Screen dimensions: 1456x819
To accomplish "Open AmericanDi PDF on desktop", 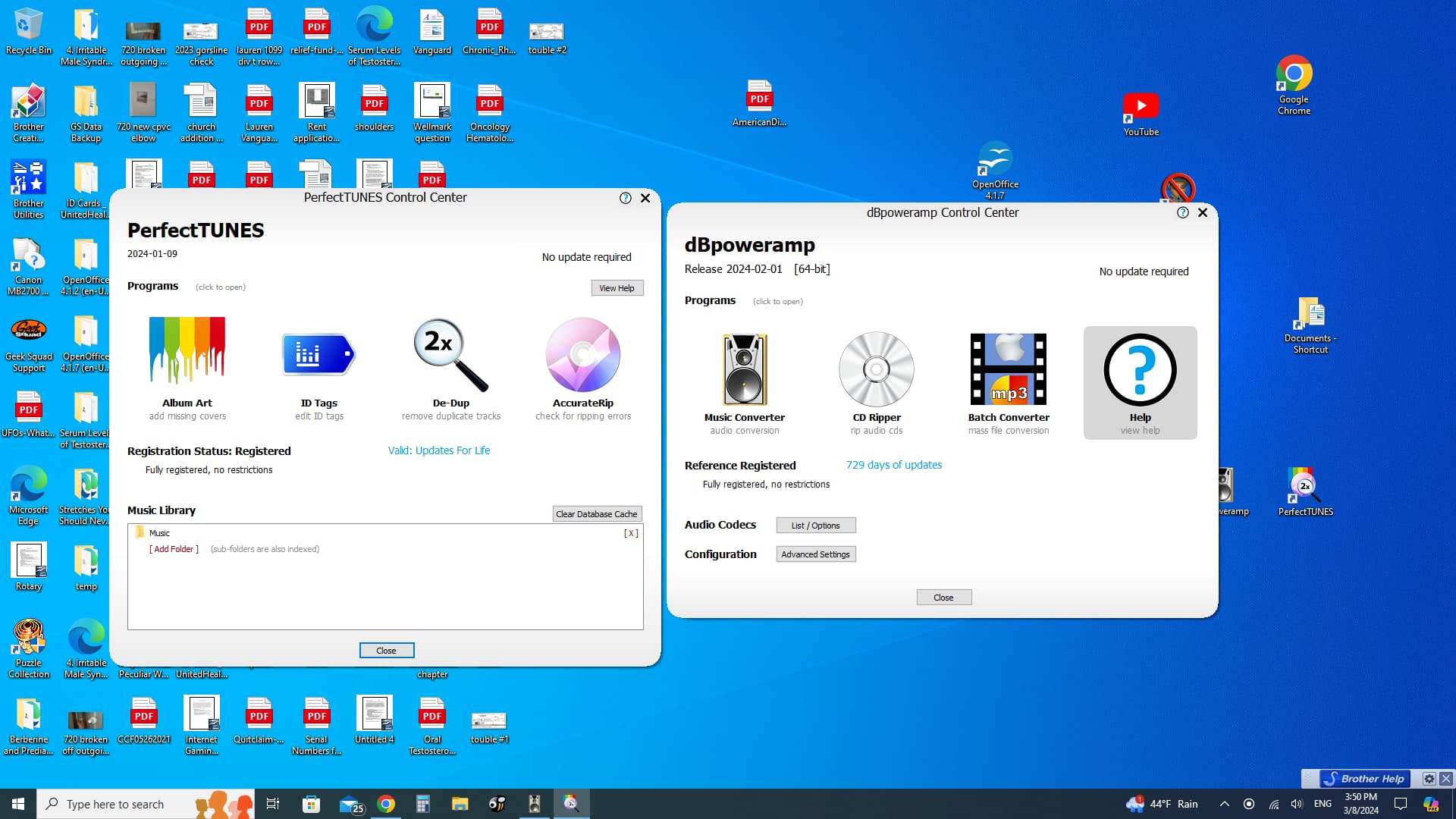I will pos(759,103).
